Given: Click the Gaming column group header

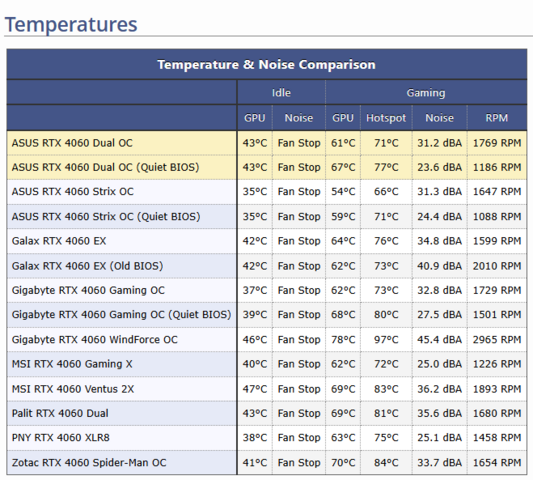Looking at the screenshot, I should [x=426, y=93].
